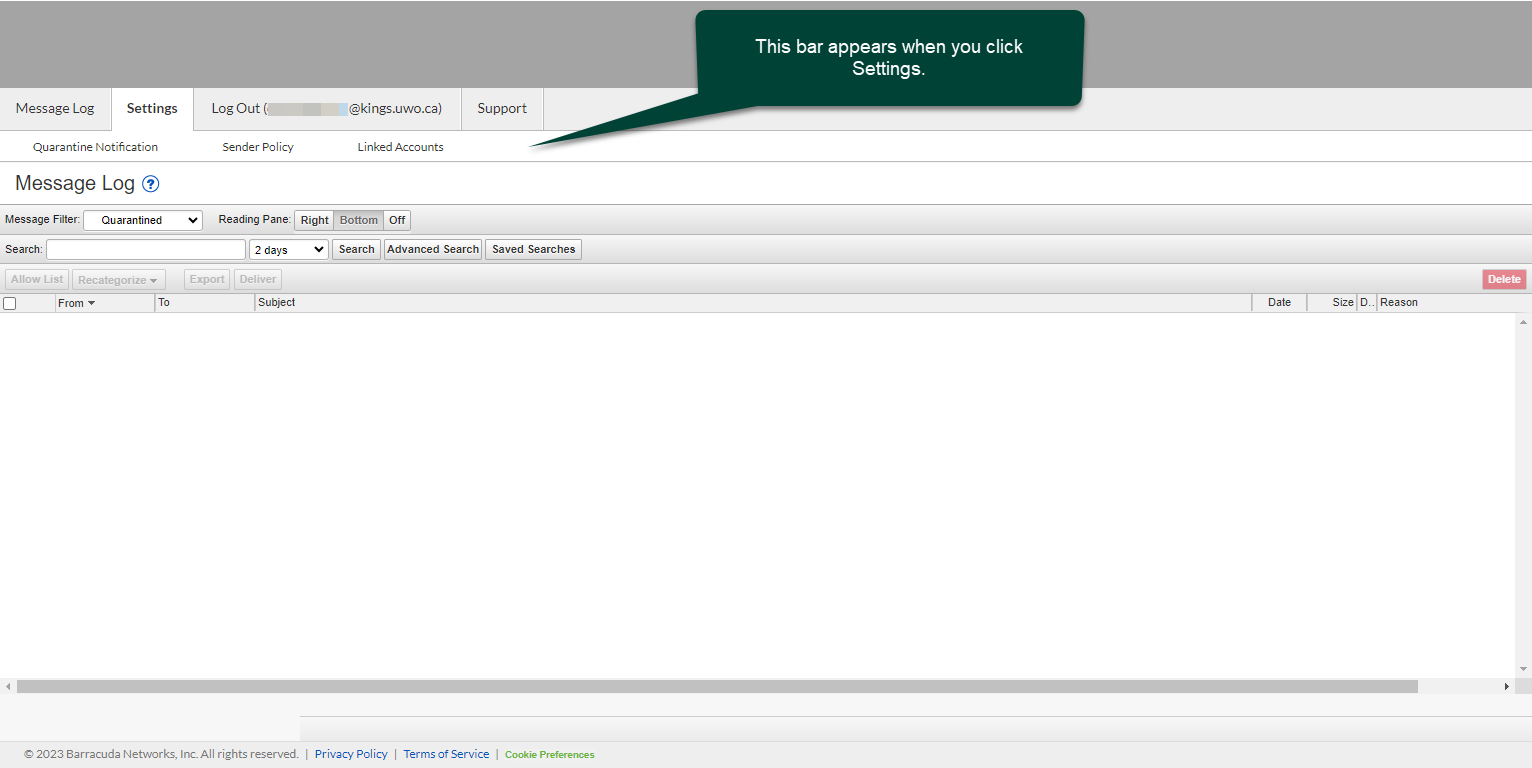Switch to the Message Log tab
The width and height of the screenshot is (1532, 768).
point(55,109)
